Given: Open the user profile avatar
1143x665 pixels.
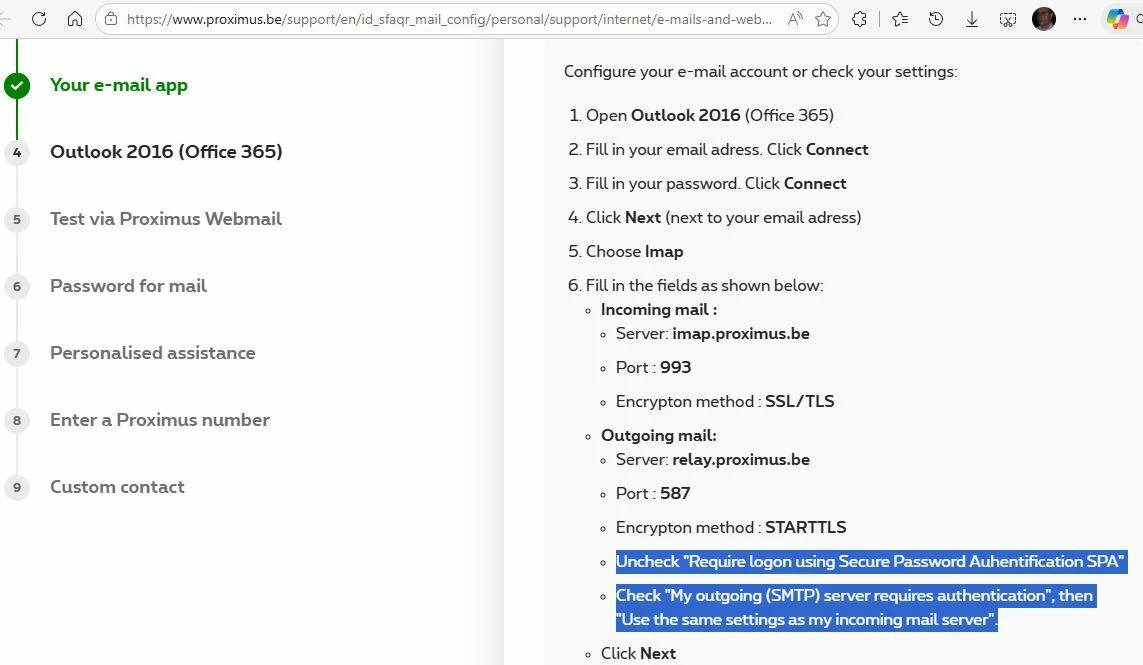Looking at the screenshot, I should coord(1044,19).
